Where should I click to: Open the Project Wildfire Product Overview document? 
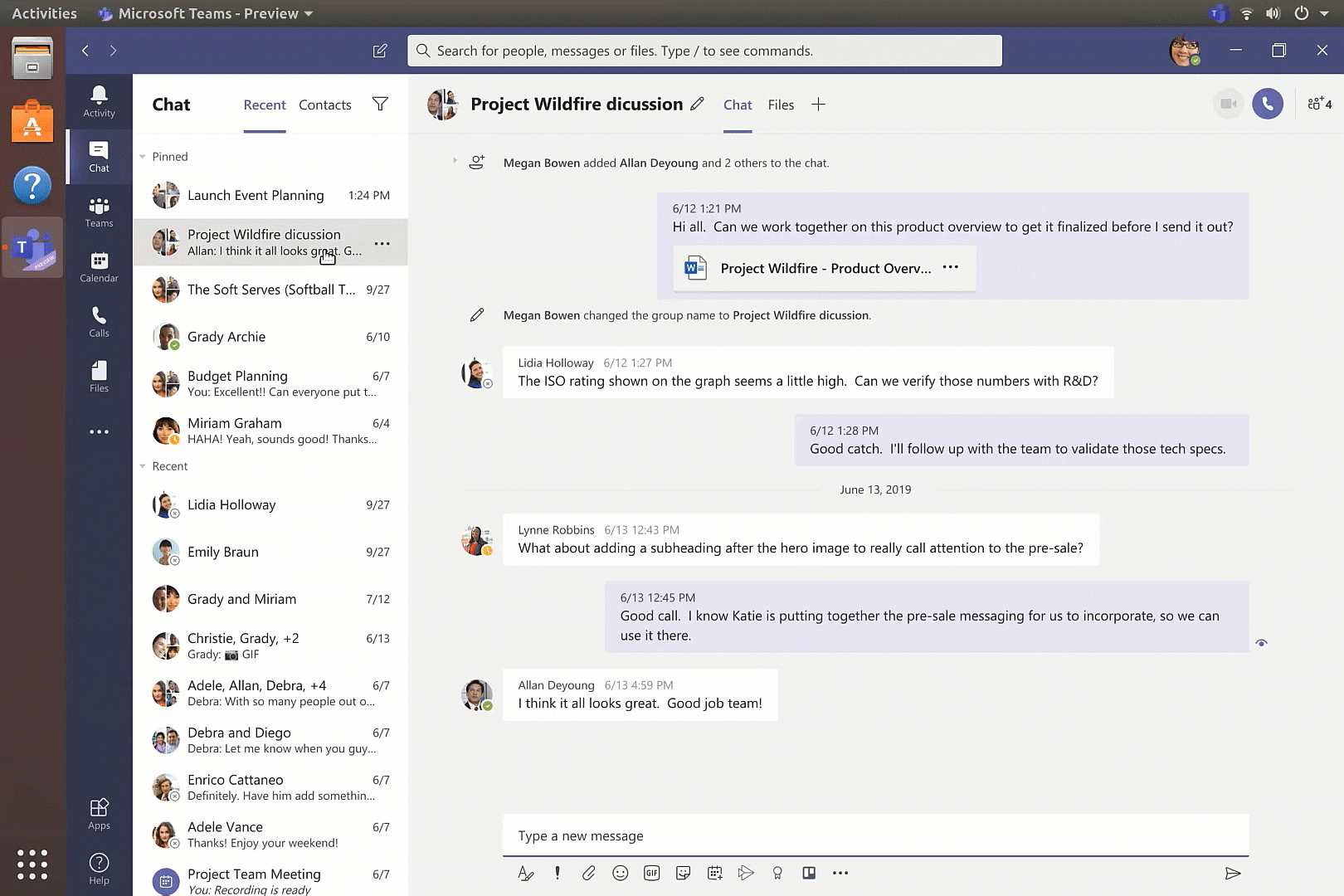point(823,268)
